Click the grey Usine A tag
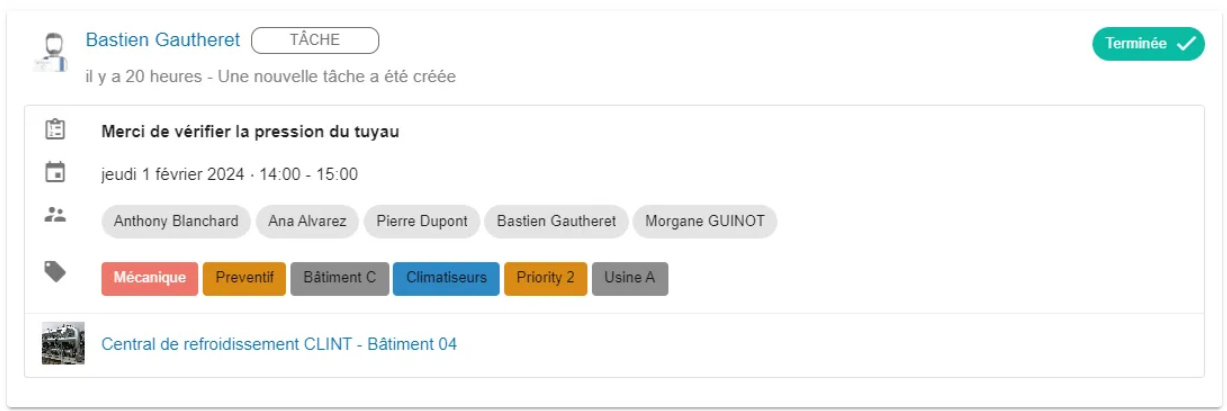 coord(630,278)
